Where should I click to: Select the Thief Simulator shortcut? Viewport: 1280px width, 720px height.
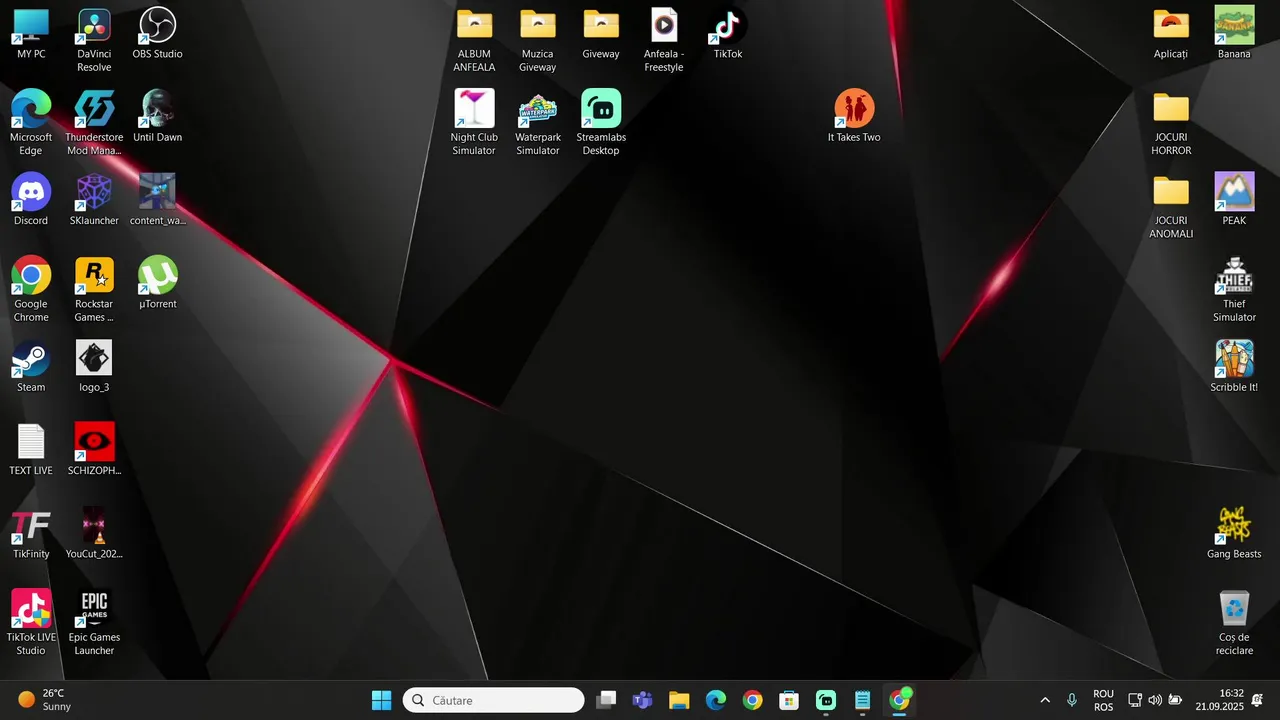[x=1234, y=290]
